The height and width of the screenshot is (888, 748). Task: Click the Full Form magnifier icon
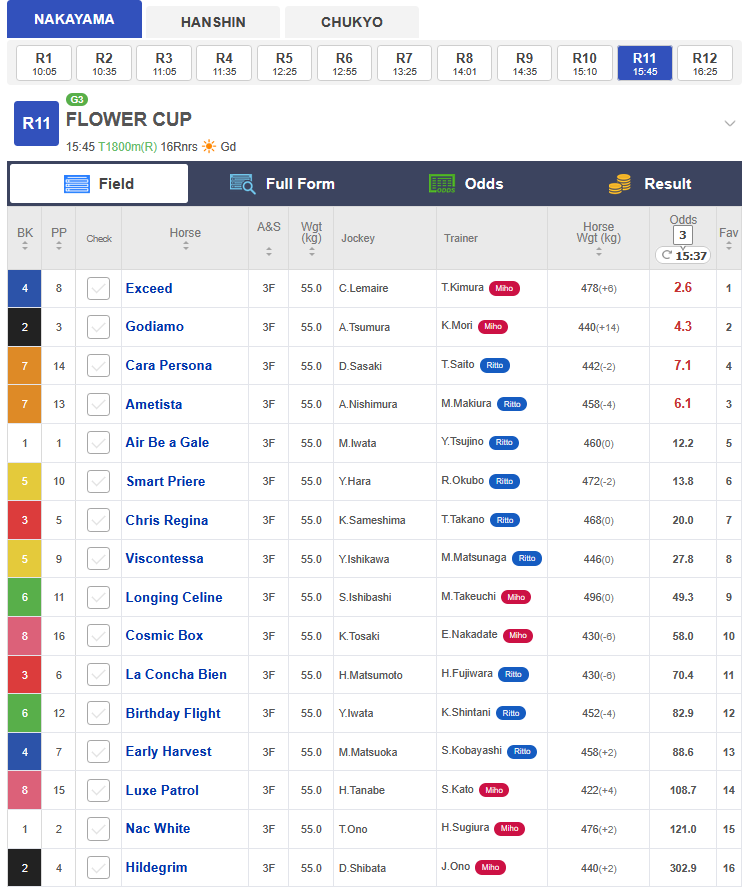pos(242,184)
